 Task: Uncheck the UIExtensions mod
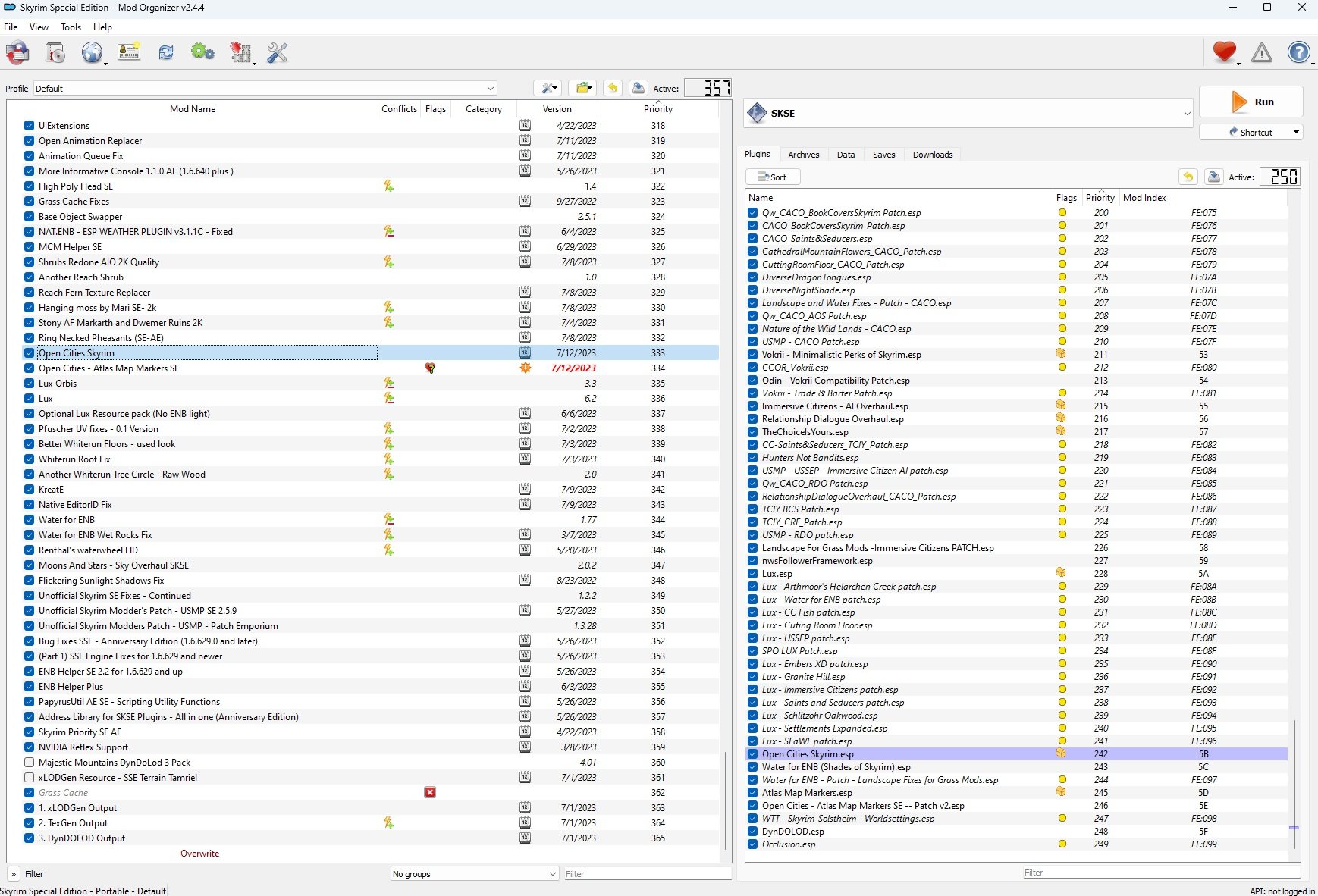[x=29, y=125]
